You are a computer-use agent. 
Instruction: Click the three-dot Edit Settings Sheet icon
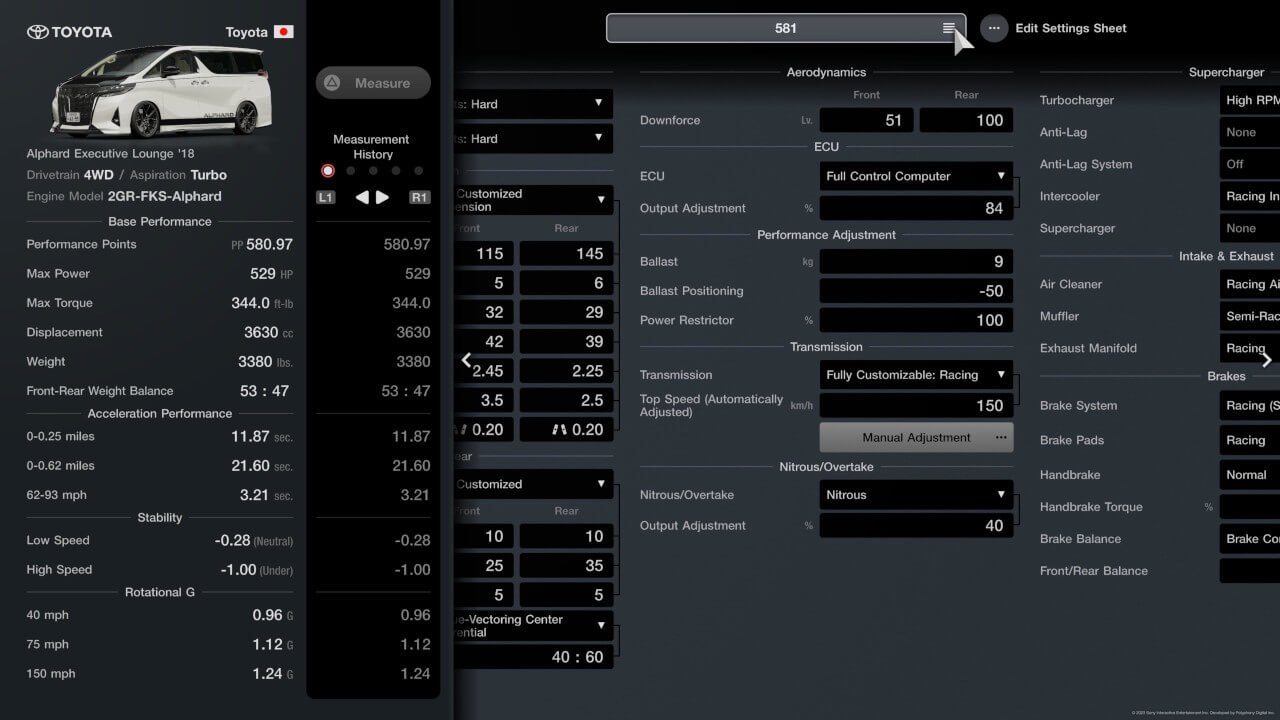pos(993,28)
